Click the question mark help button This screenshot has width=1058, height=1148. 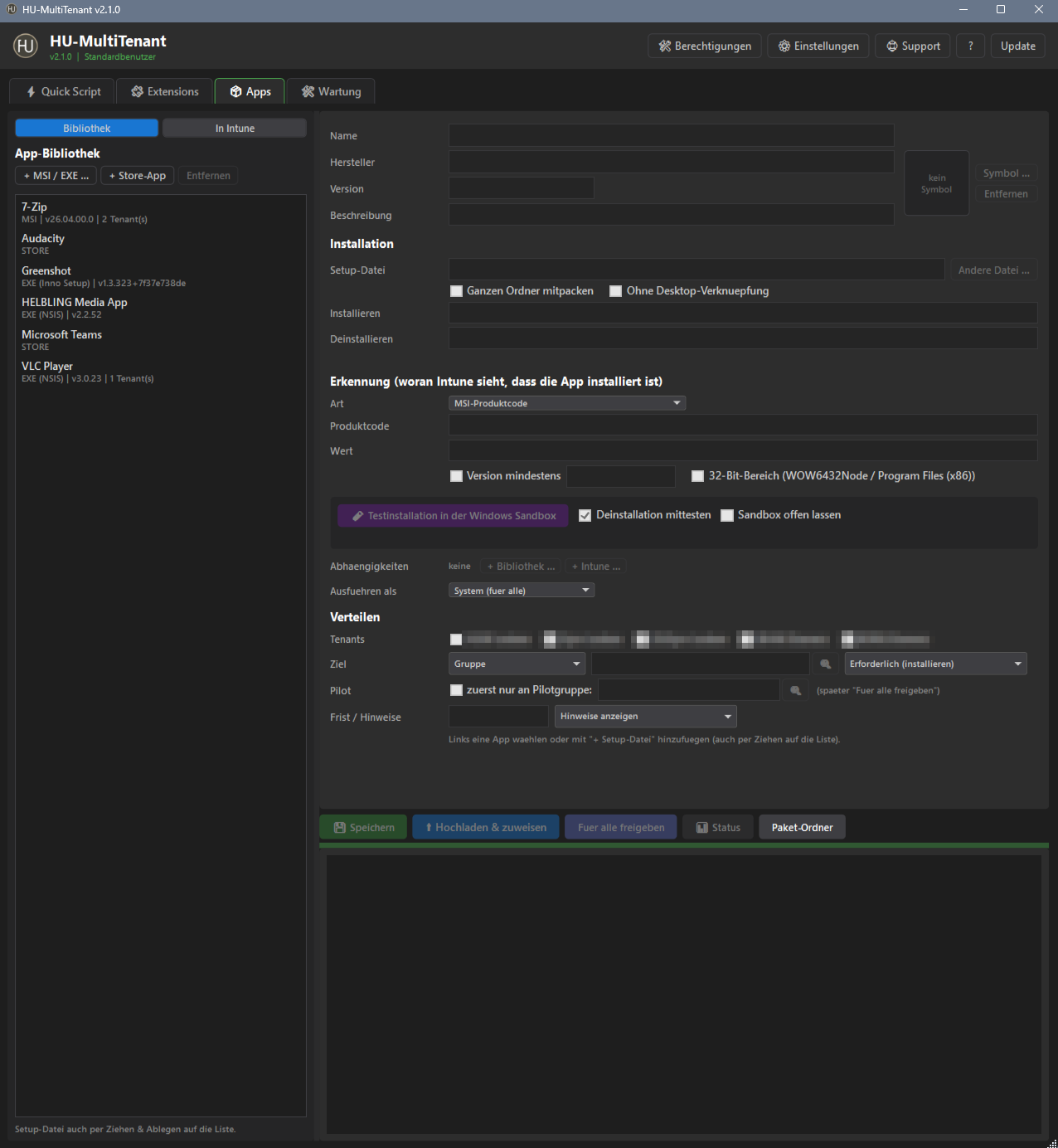pyautogui.click(x=971, y=46)
